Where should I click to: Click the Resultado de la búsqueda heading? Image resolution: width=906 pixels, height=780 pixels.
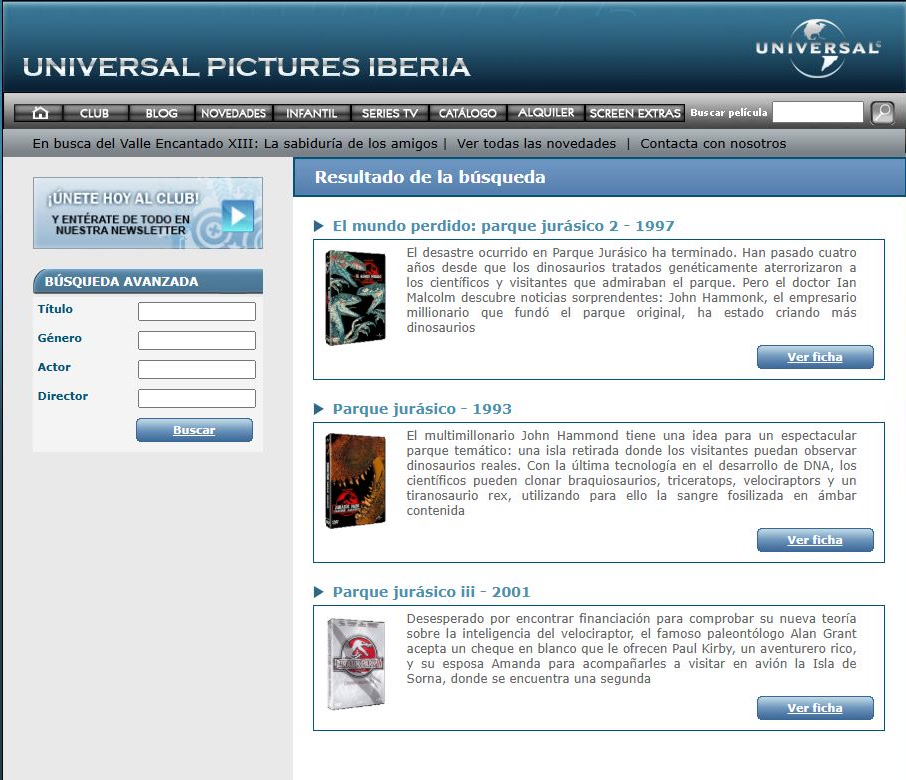[430, 177]
